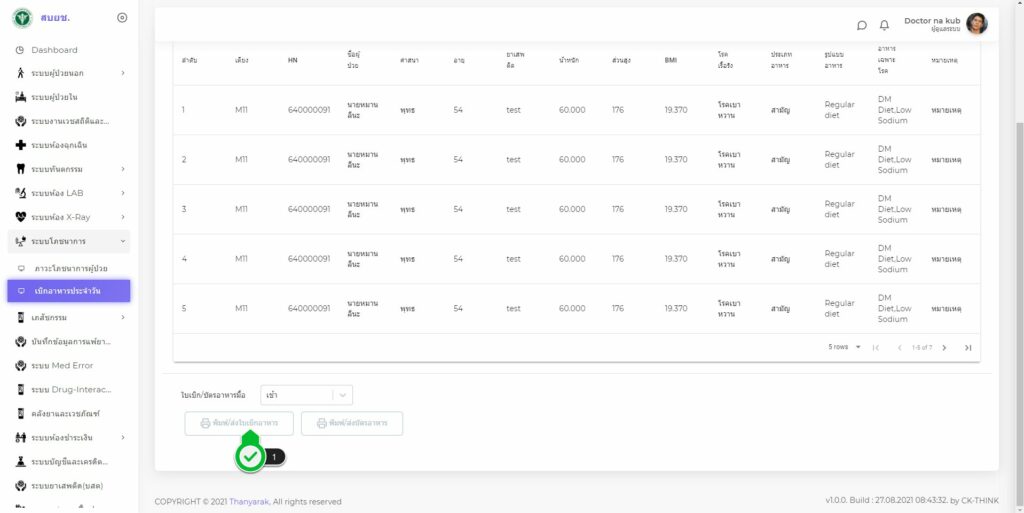The image size is (1024, 513).
Task: Click the LAB microscope icon in sidebar
Action: pyautogui.click(x=20, y=193)
